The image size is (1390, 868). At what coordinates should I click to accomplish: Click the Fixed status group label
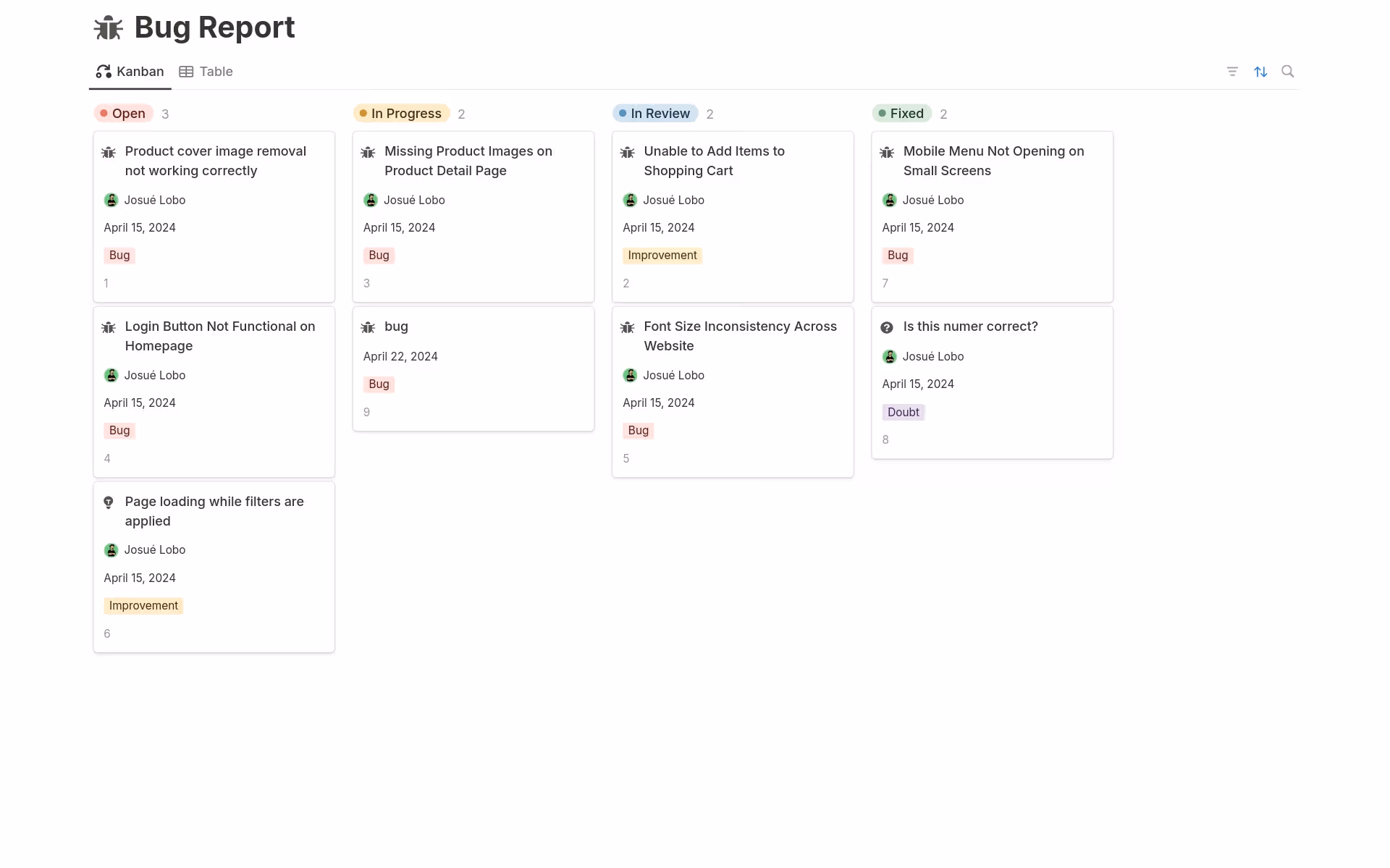click(901, 114)
